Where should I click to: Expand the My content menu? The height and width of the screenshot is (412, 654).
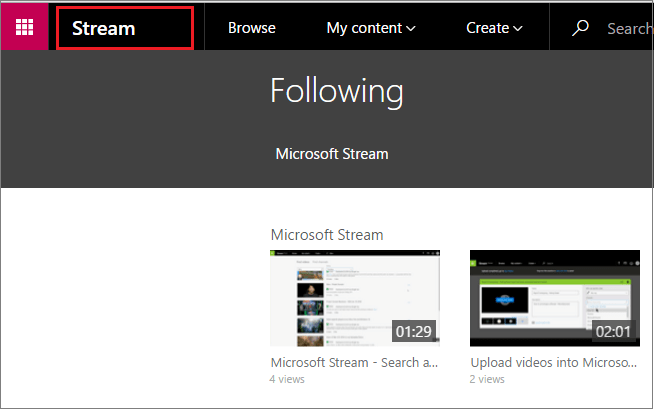tap(371, 28)
